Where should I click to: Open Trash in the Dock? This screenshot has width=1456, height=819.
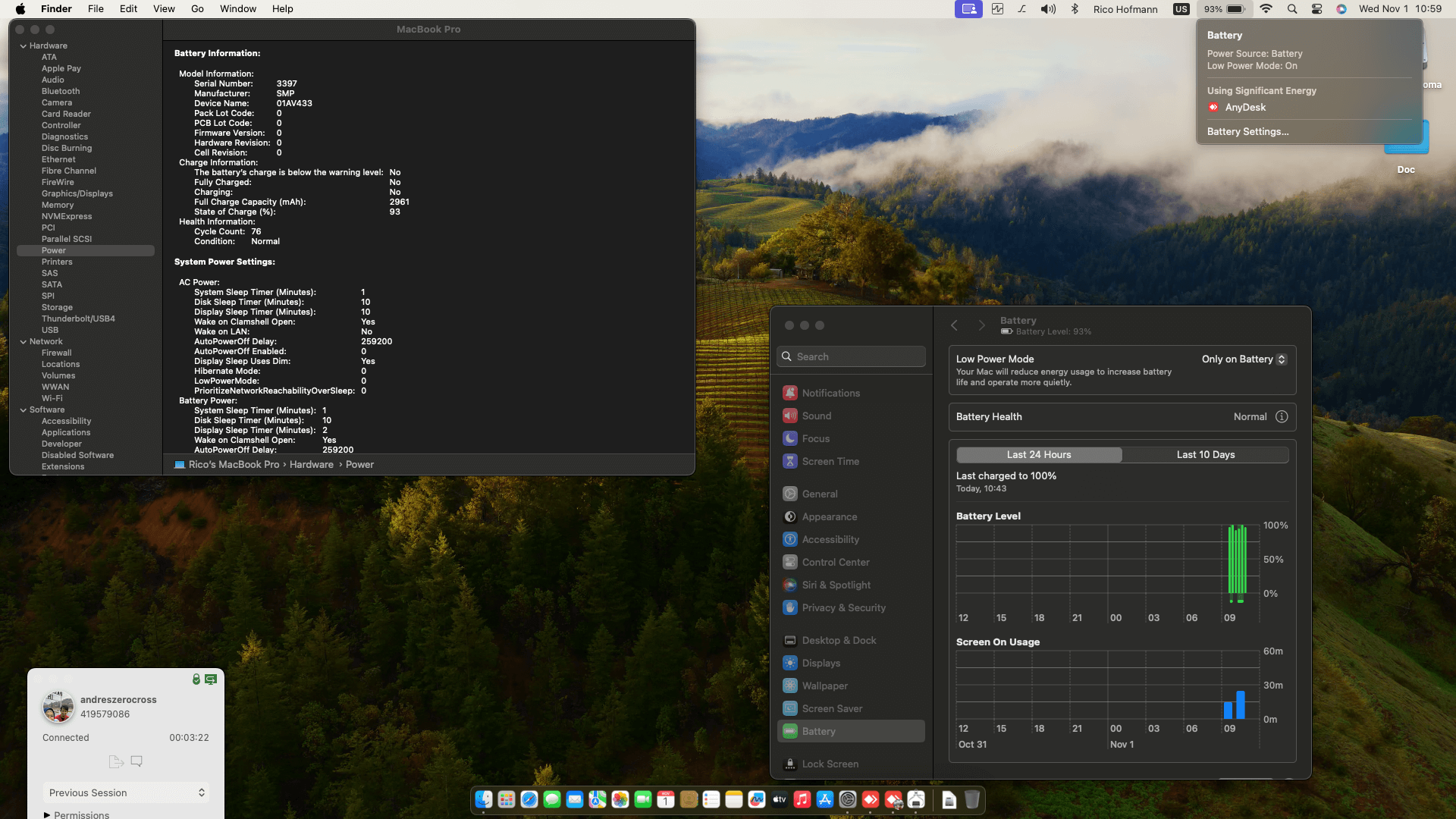[x=972, y=799]
